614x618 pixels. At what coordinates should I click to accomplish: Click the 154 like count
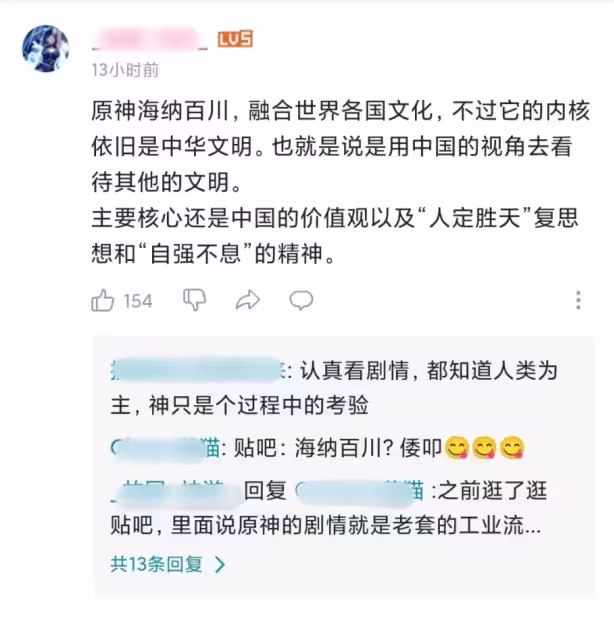click(138, 301)
